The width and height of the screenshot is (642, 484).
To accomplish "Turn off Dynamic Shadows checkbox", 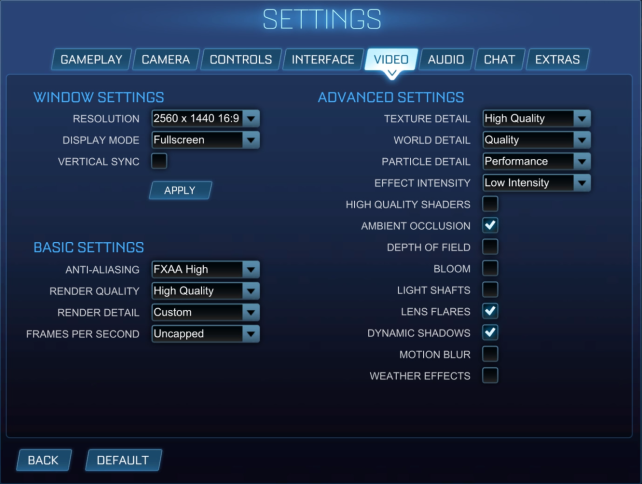I will pyautogui.click(x=490, y=332).
